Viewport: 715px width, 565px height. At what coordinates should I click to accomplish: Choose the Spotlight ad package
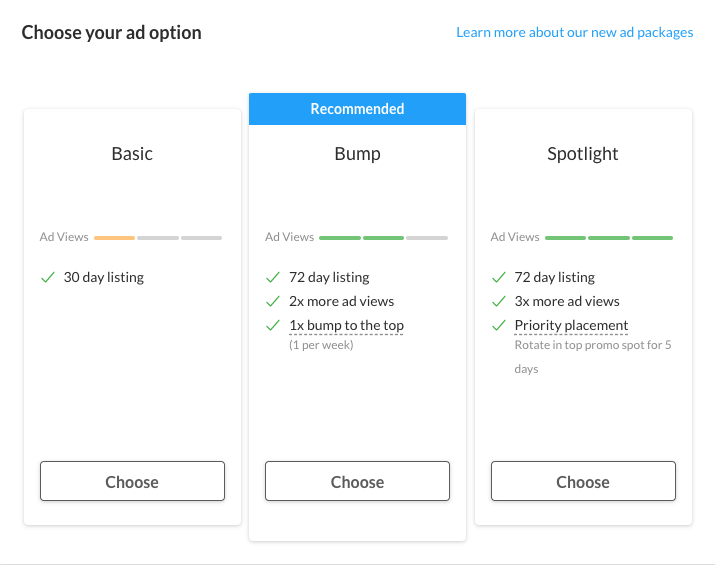[583, 481]
